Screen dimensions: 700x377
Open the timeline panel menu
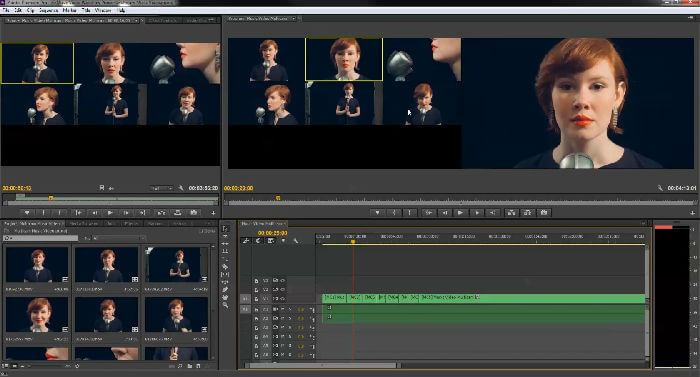pyautogui.click(x=643, y=223)
